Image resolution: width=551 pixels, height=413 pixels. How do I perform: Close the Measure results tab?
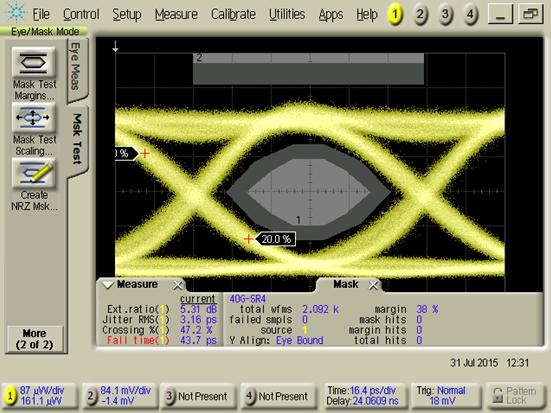[x=178, y=285]
